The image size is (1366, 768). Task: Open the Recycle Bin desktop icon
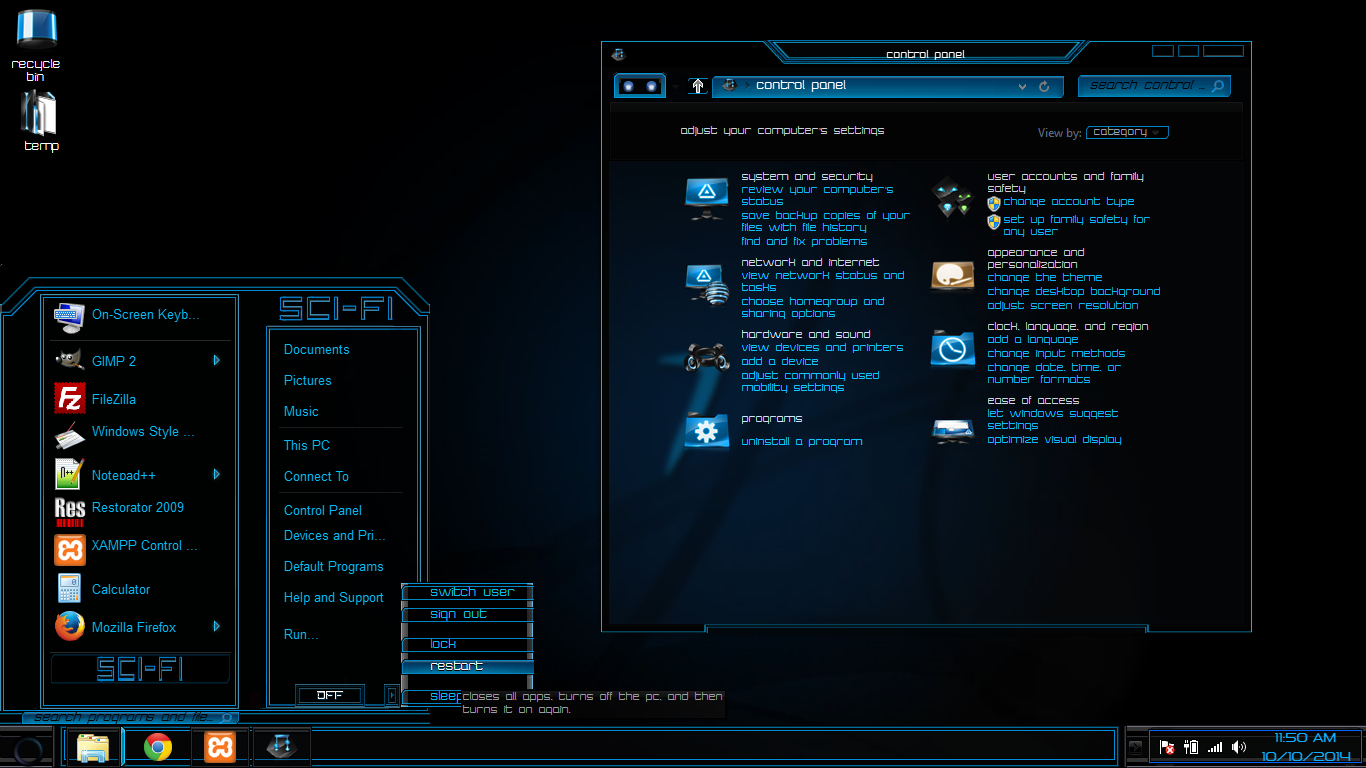coord(36,44)
